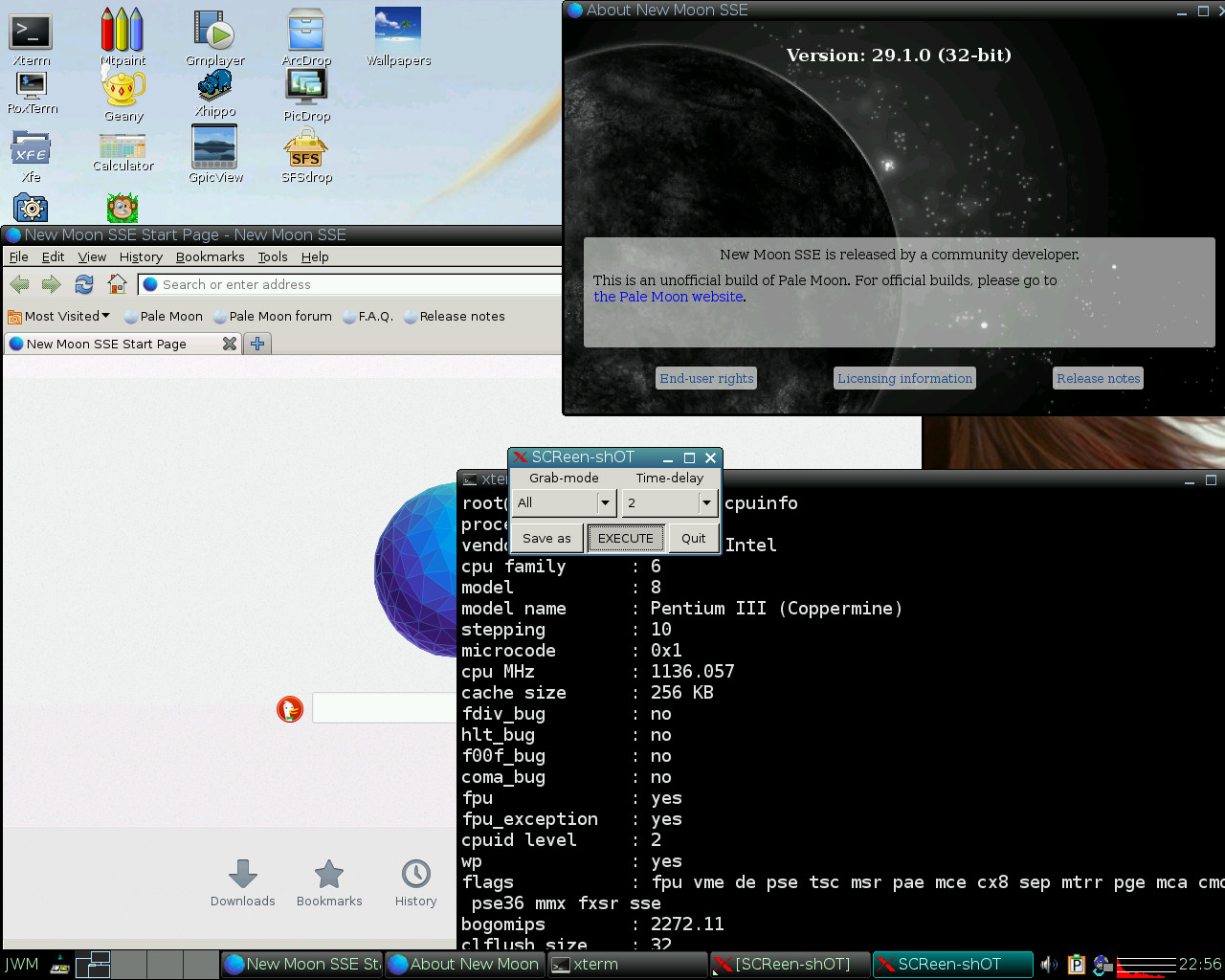Switch to About New Moon taskbar entry
The height and width of the screenshot is (980, 1225).
pyautogui.click(x=464, y=964)
